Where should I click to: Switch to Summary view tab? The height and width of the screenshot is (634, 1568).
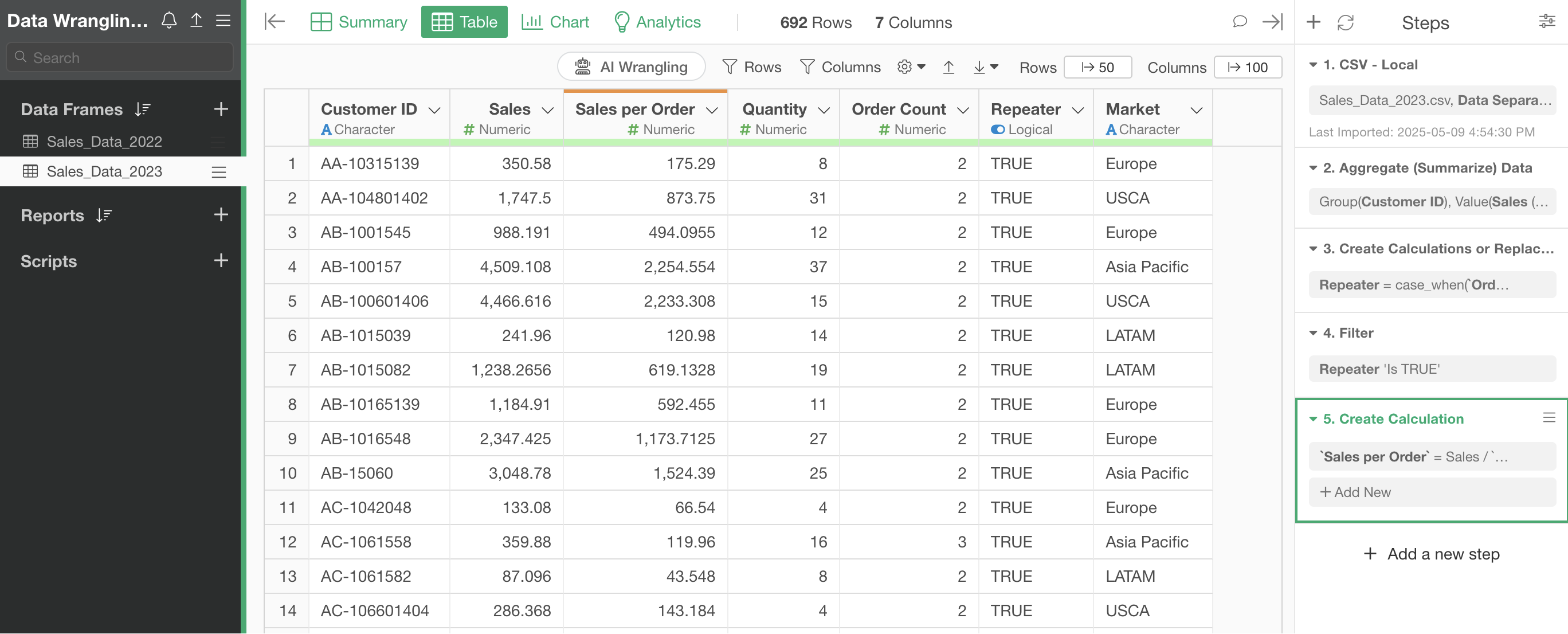[x=359, y=22]
